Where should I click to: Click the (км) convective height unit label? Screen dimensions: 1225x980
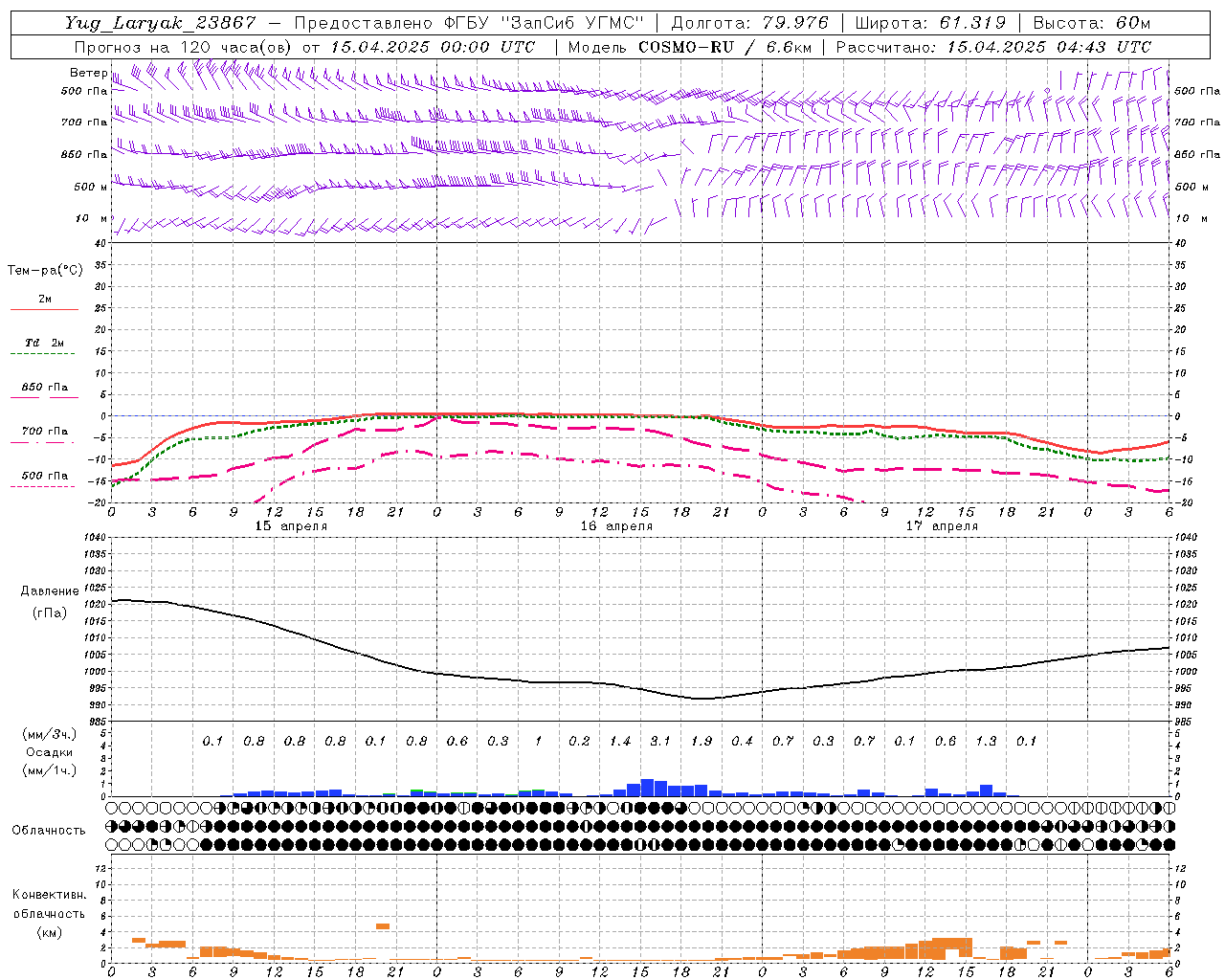coord(49,932)
